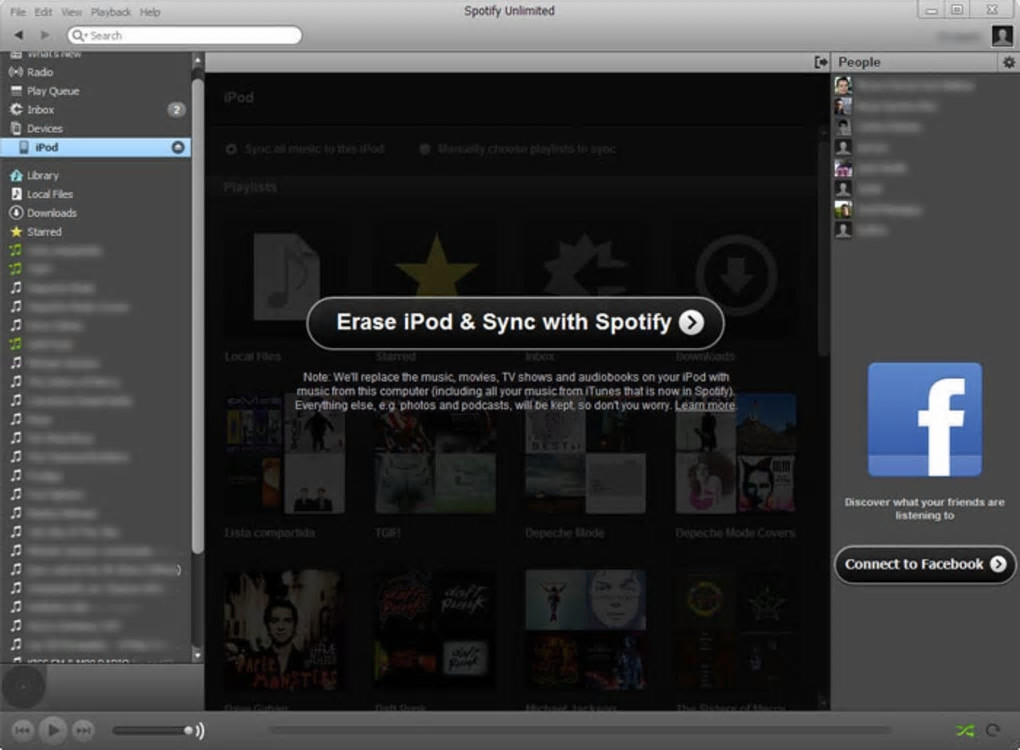Click the Local Files note icon
This screenshot has width=1020, height=750.
pyautogui.click(x=16, y=194)
